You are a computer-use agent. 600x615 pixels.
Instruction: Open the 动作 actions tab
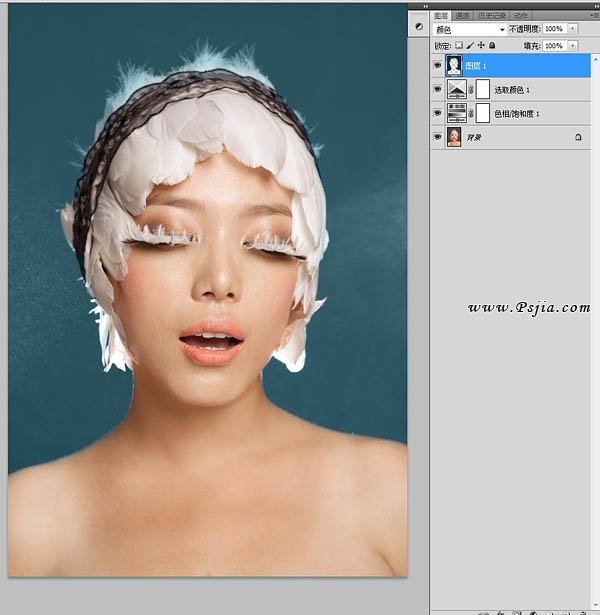point(521,16)
